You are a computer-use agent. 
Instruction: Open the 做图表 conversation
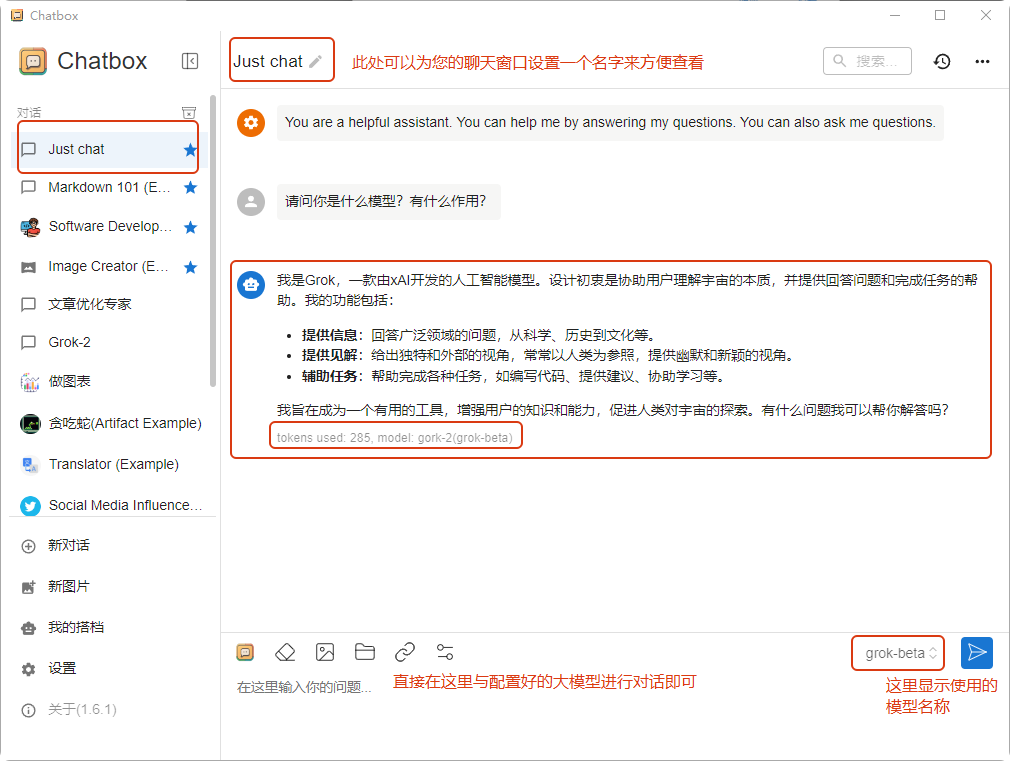(x=108, y=381)
